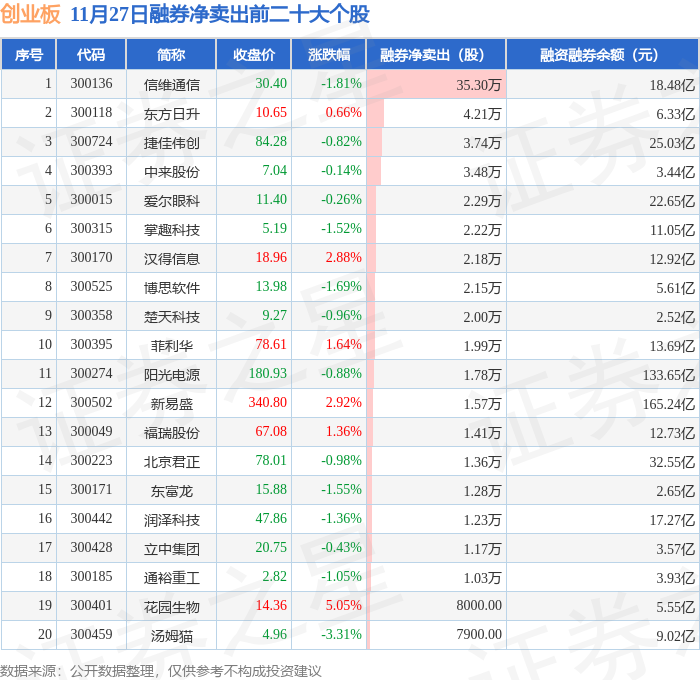Select the stock name 信维通信

(171, 84)
